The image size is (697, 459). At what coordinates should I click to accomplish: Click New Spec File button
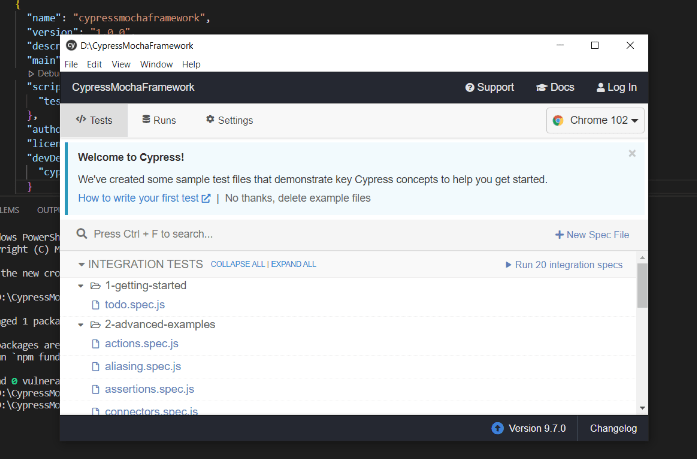point(592,235)
